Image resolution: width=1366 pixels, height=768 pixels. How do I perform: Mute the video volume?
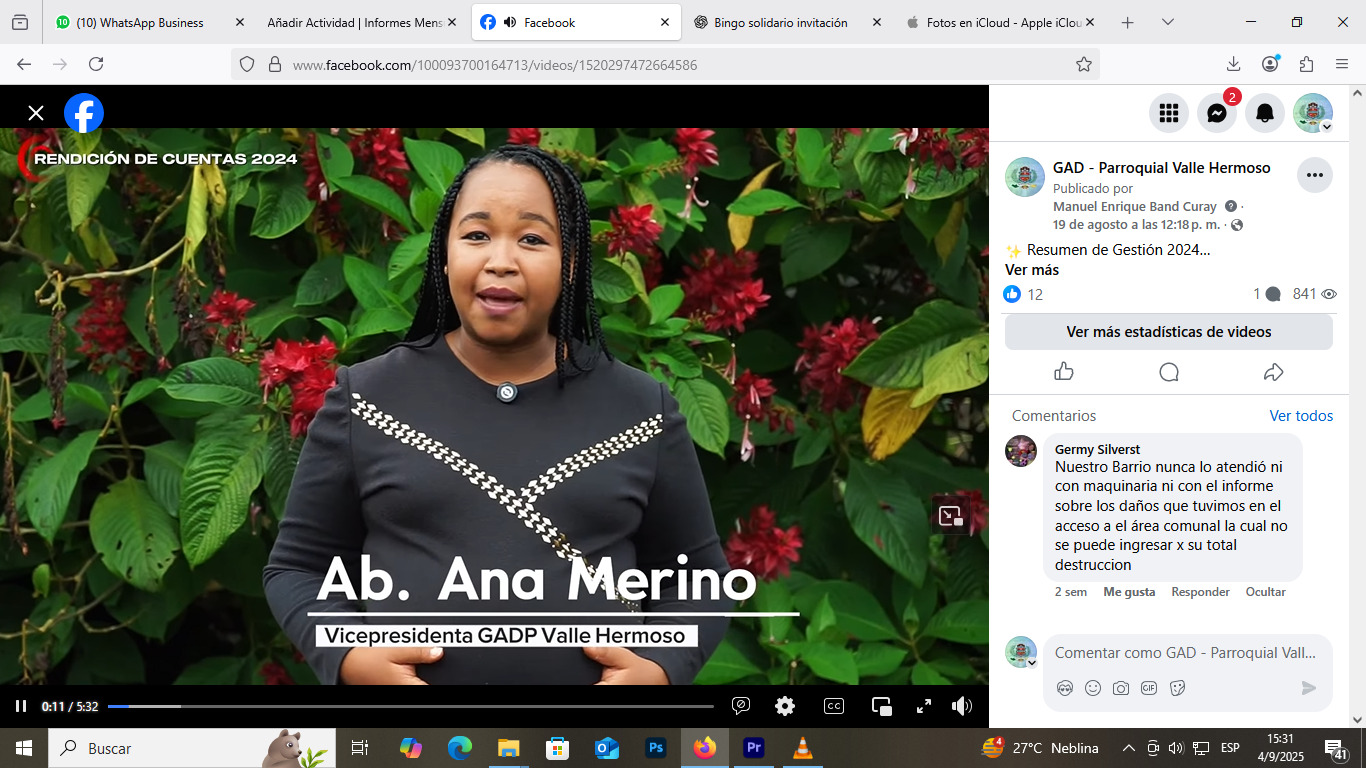(962, 706)
